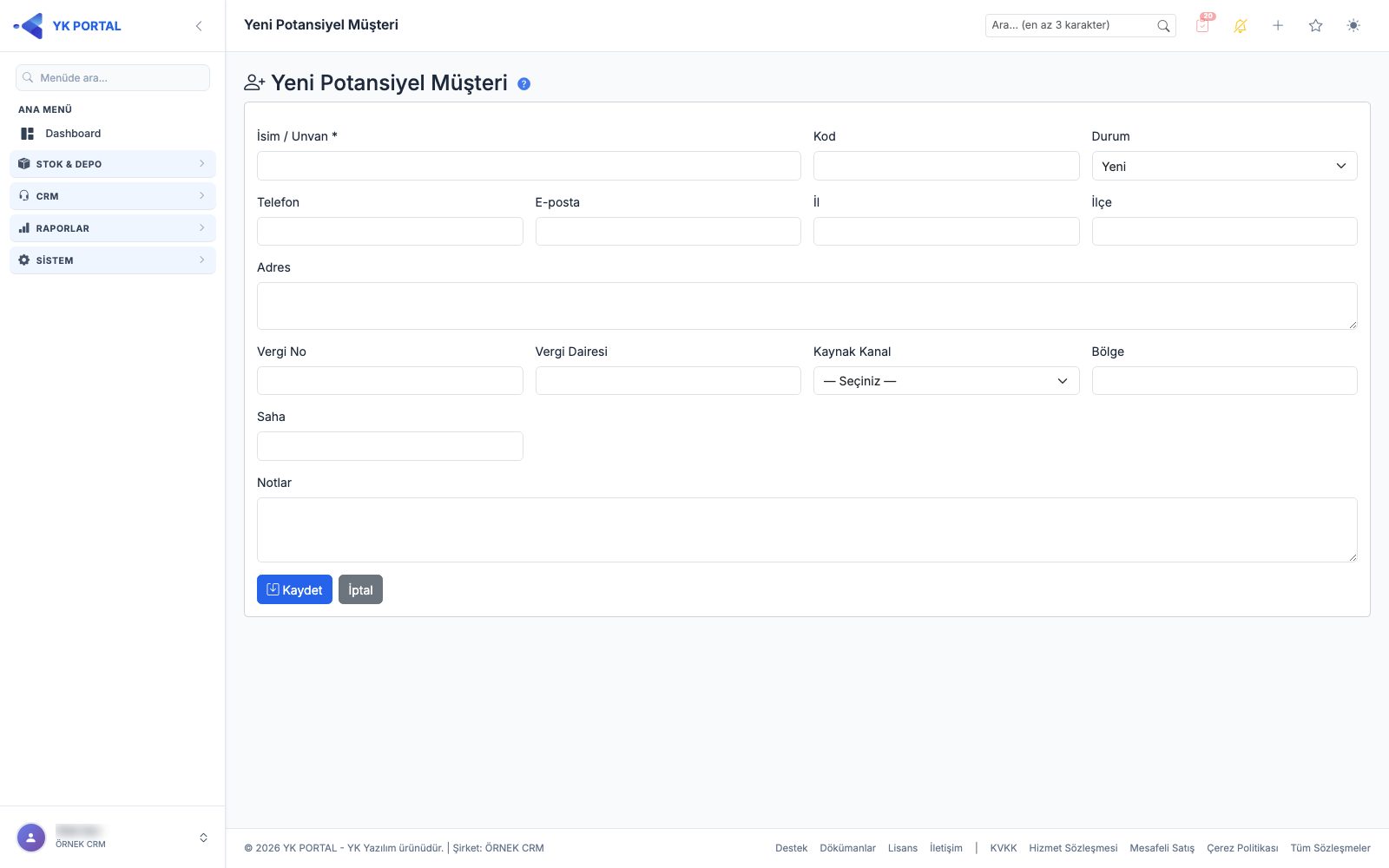Expand the RAPORLAR menu section
This screenshot has height=868, width=1389.
tap(113, 228)
